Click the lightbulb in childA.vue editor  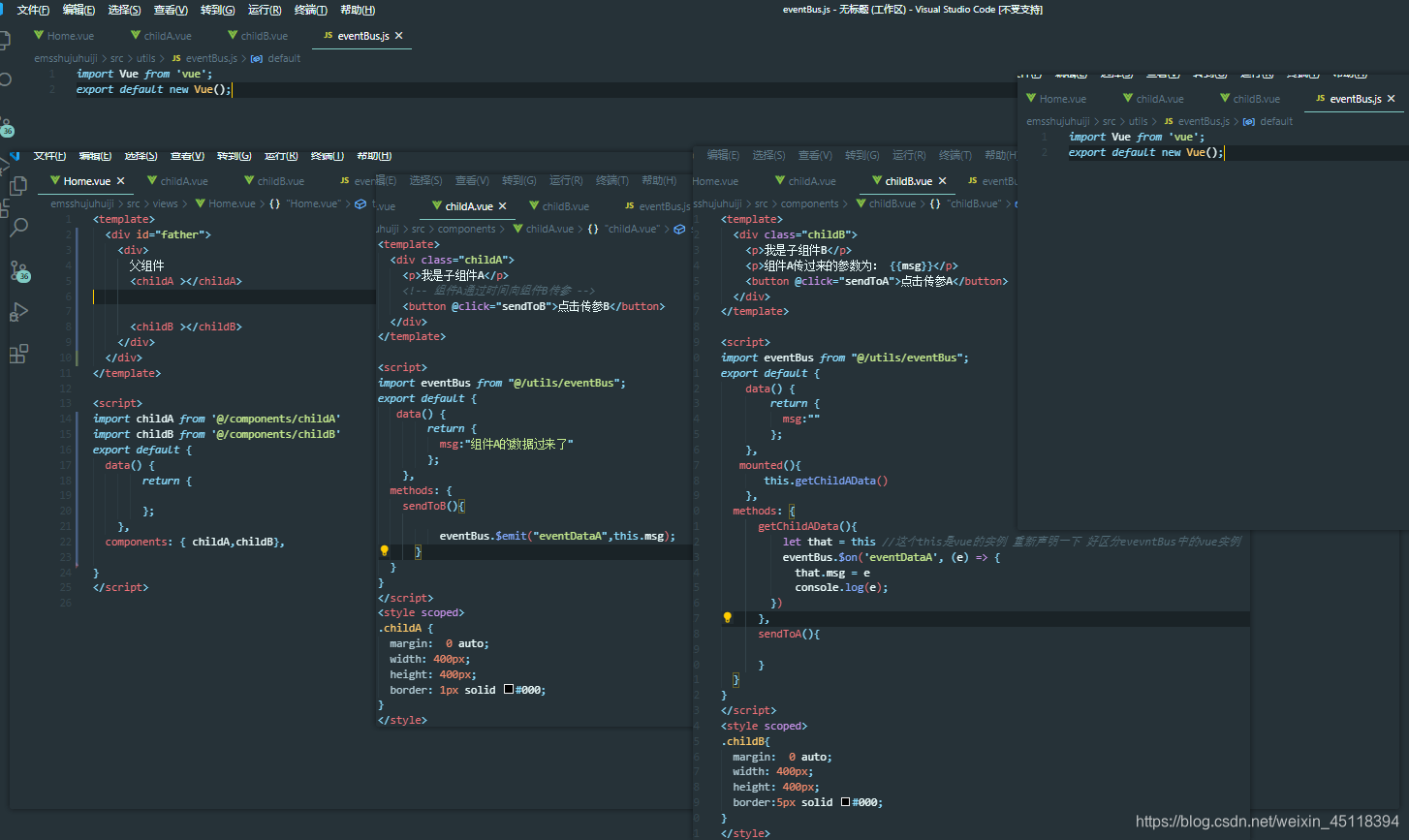pyautogui.click(x=384, y=551)
